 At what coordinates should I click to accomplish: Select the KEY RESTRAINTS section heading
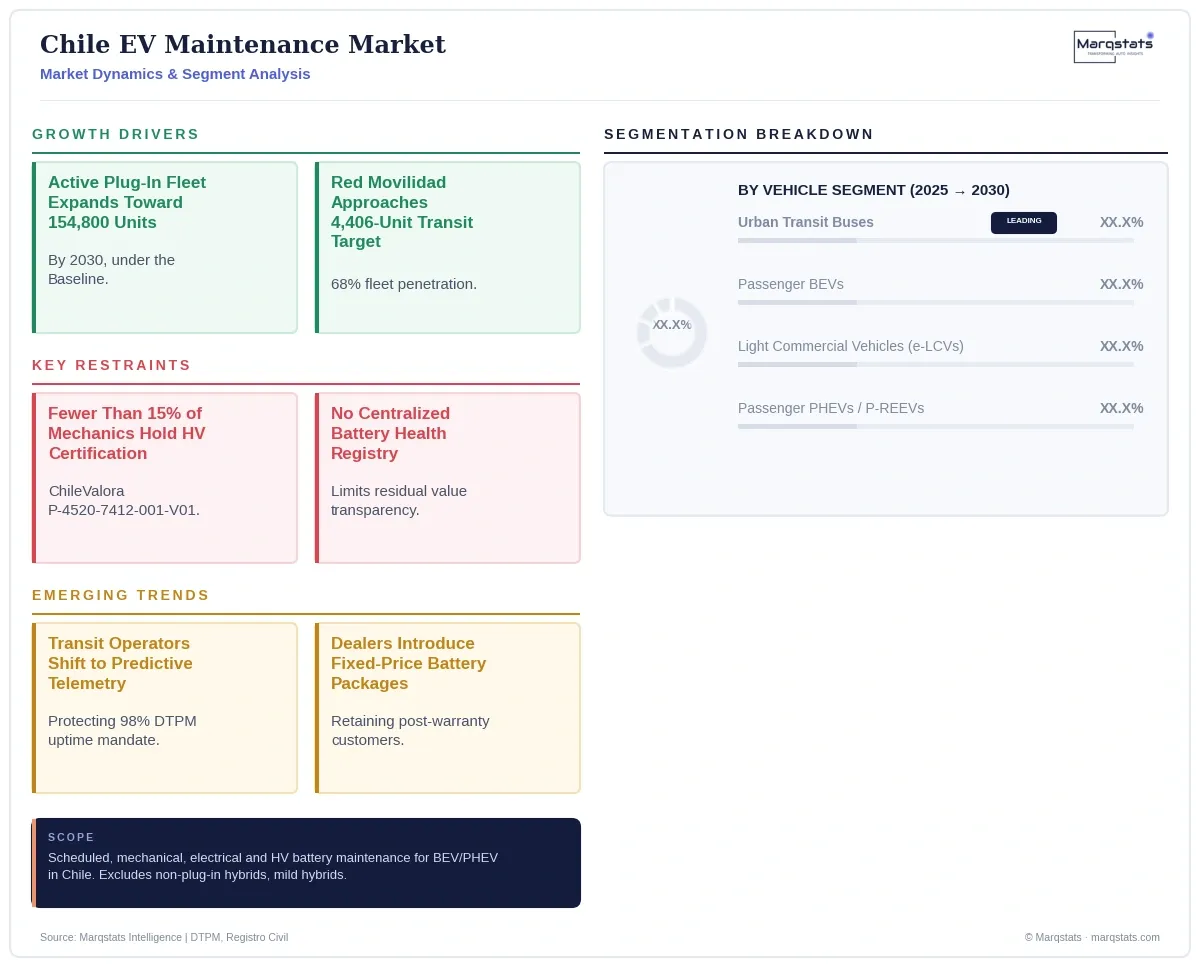tap(112, 365)
